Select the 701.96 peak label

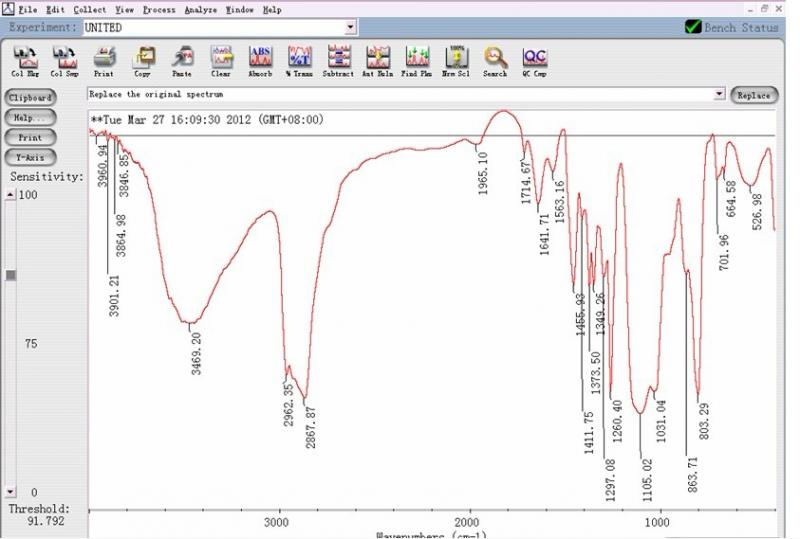coord(724,252)
